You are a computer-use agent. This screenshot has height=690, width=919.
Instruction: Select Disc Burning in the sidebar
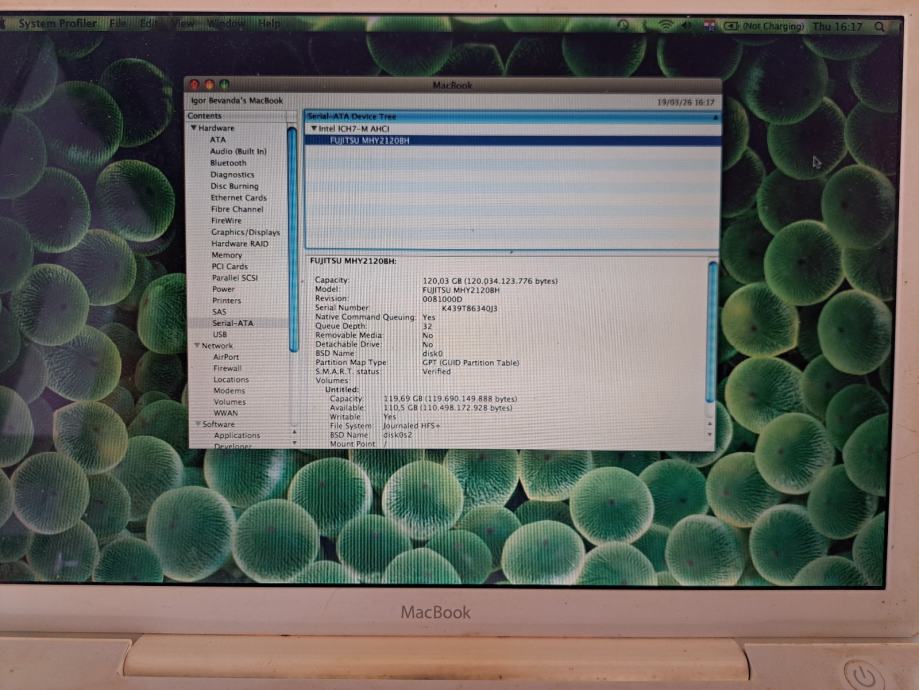(234, 186)
